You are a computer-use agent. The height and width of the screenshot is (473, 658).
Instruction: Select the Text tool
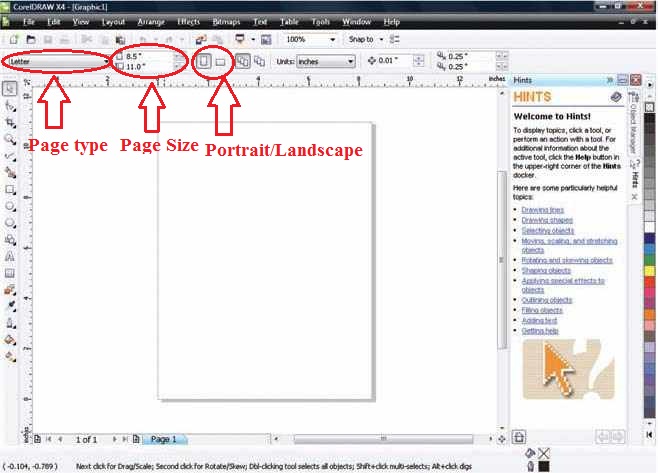[10, 256]
